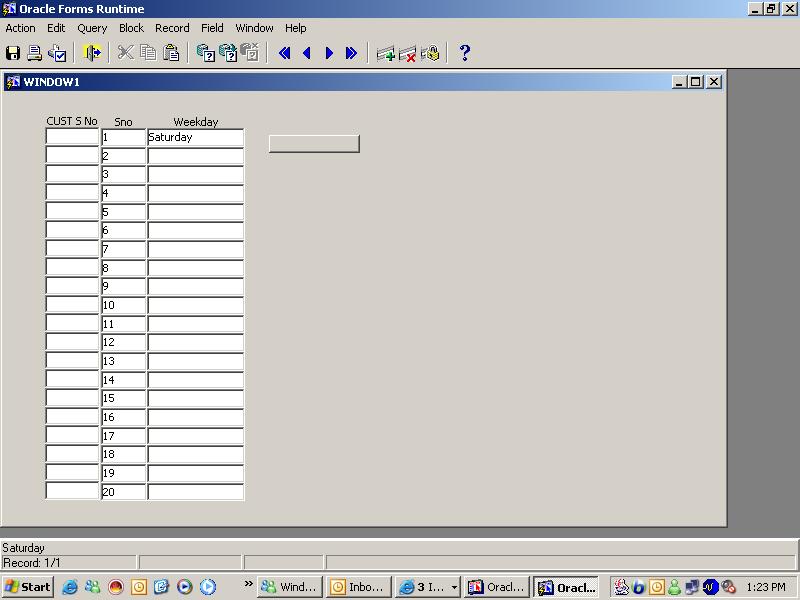This screenshot has height=600, width=800.
Task: Select the Sno field showing 10
Action: [x=123, y=306]
